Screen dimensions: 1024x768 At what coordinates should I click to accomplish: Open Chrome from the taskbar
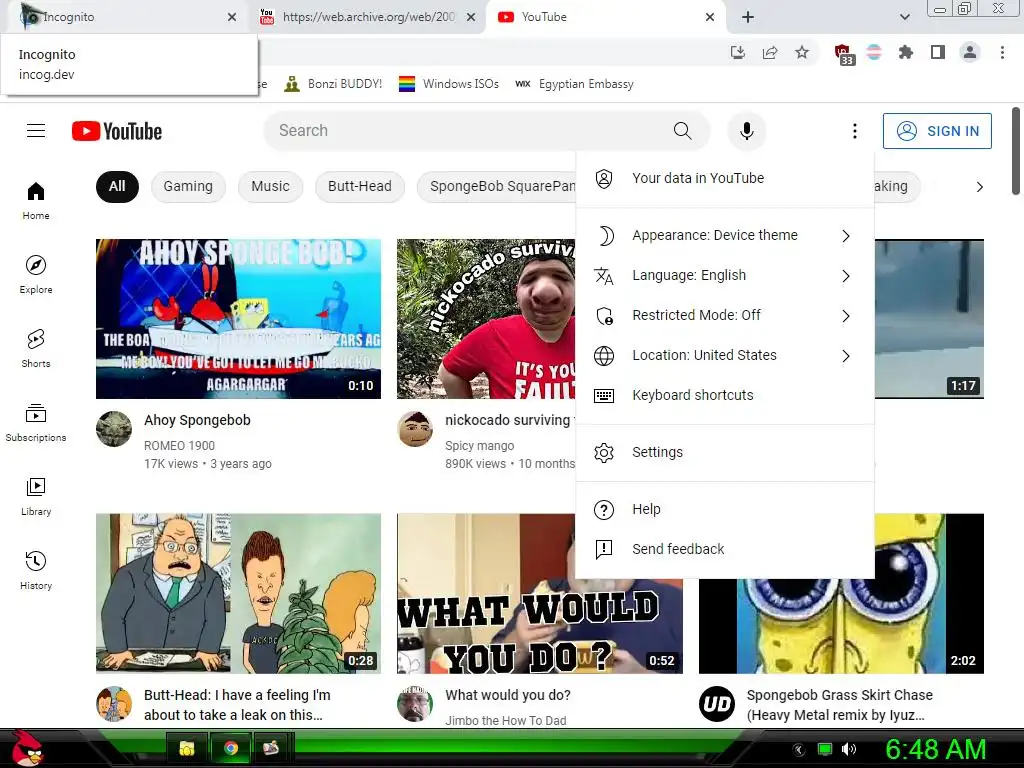coord(230,748)
